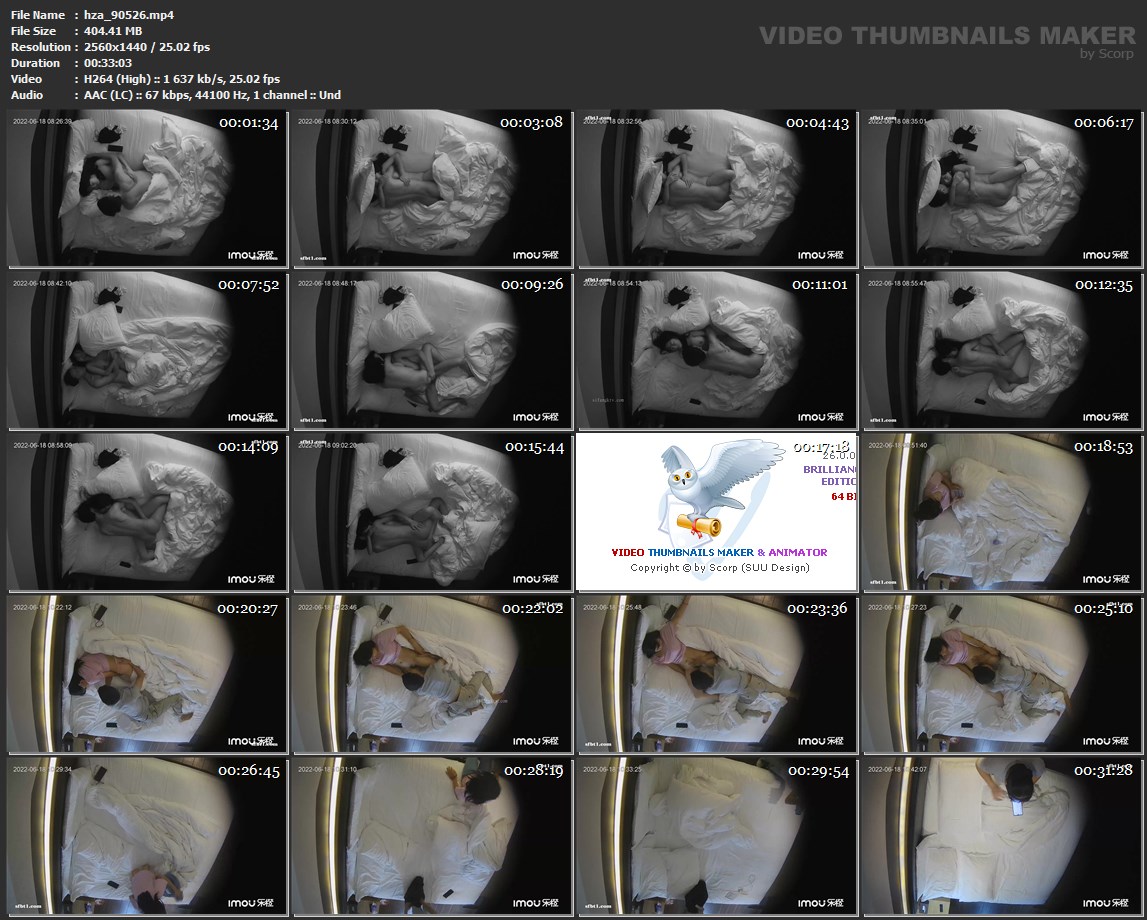This screenshot has width=1147, height=920.
Task: Click the 00:29:54 frame
Action: (x=717, y=837)
